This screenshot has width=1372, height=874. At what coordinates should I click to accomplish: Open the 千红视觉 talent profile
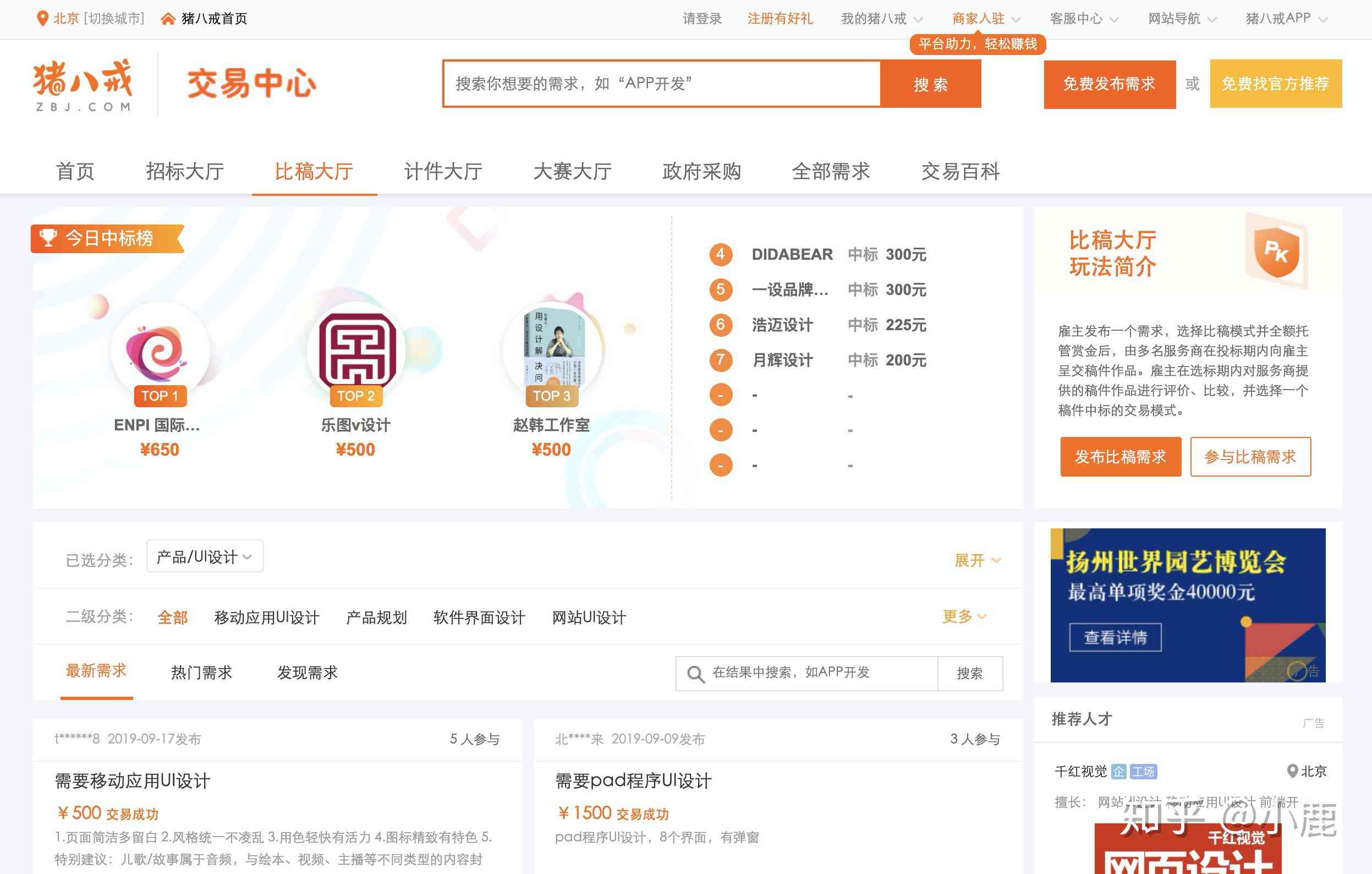[1081, 772]
